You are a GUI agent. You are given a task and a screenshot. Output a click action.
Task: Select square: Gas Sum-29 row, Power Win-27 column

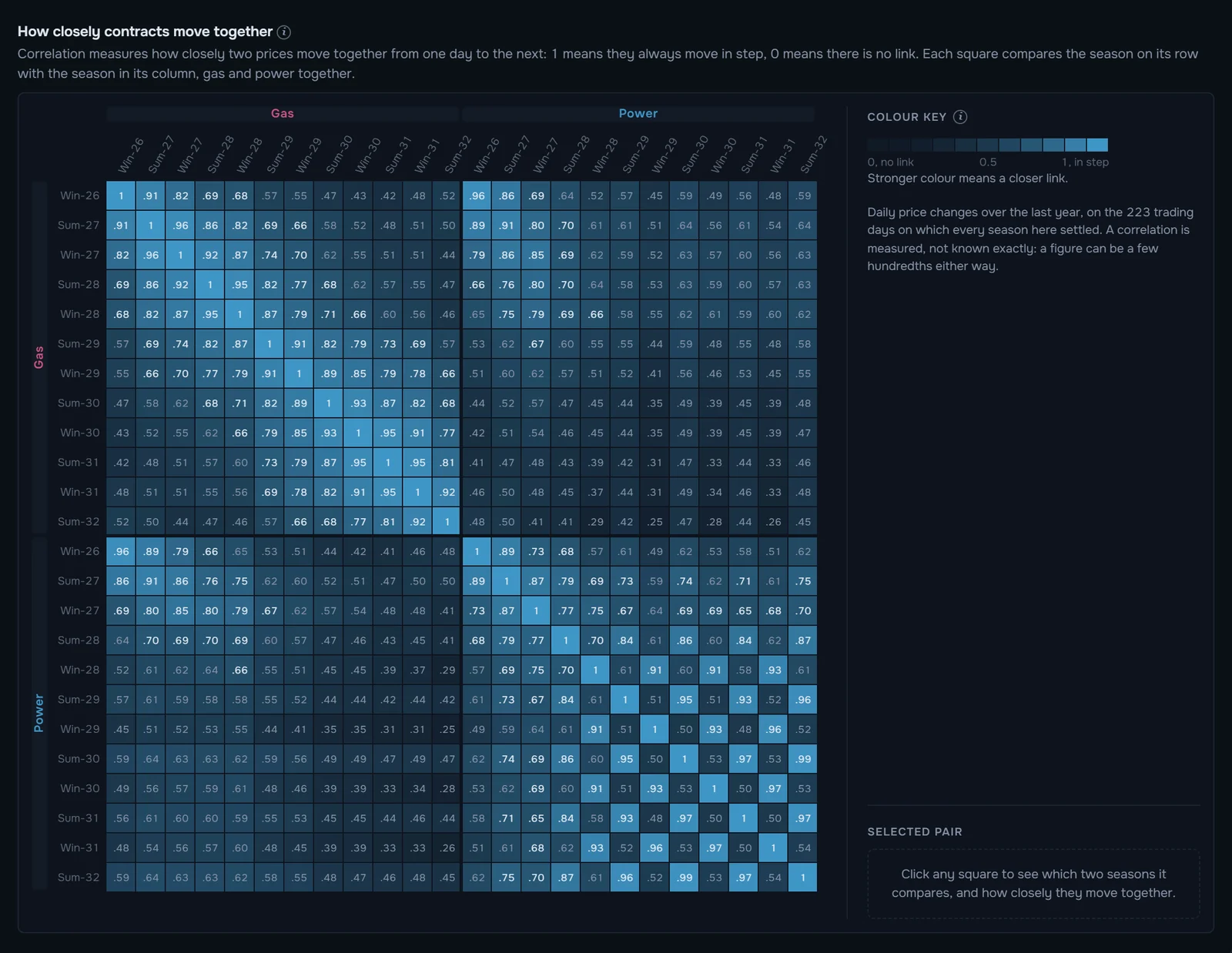tap(537, 344)
